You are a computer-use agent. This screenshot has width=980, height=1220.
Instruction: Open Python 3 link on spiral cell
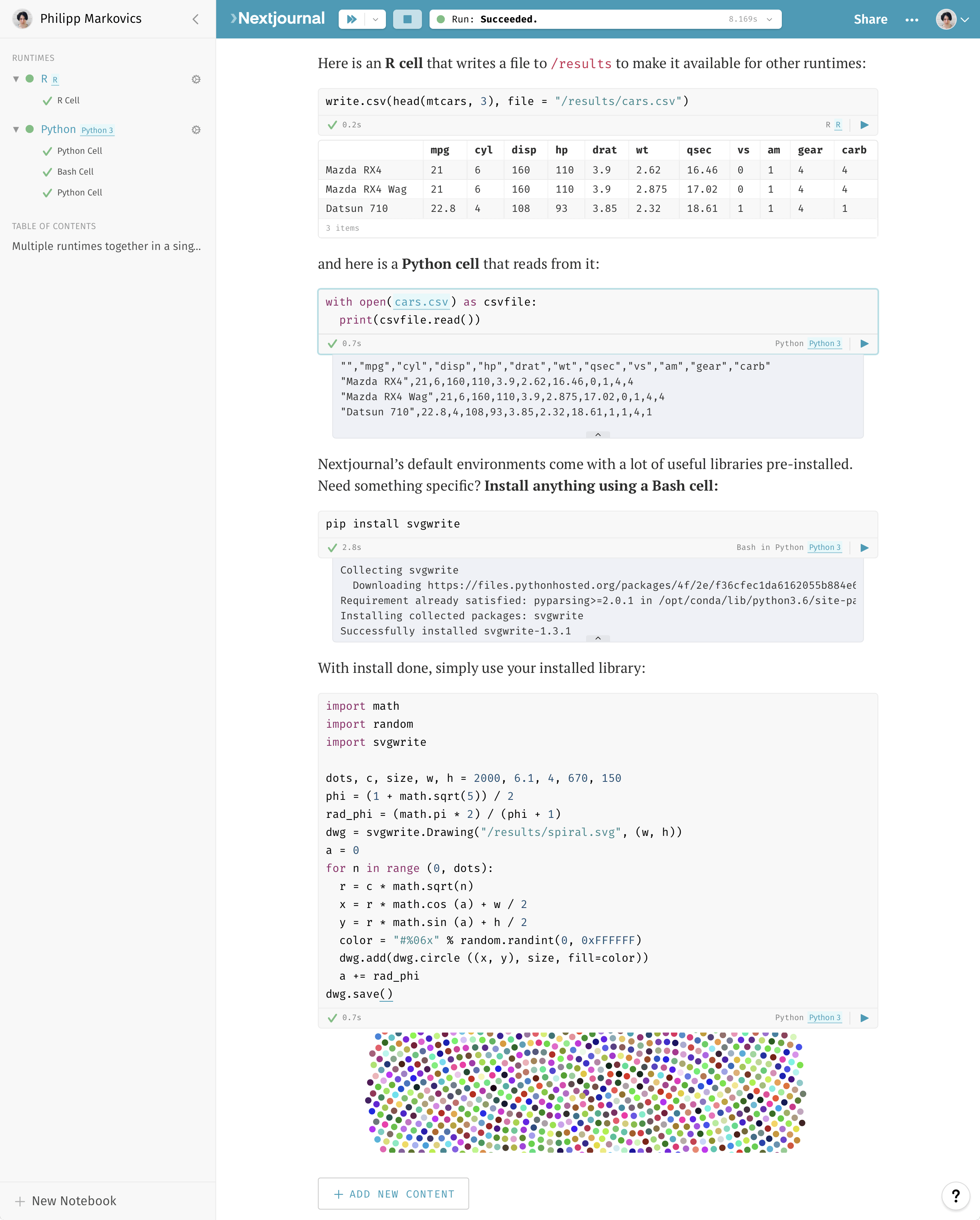tap(825, 1018)
